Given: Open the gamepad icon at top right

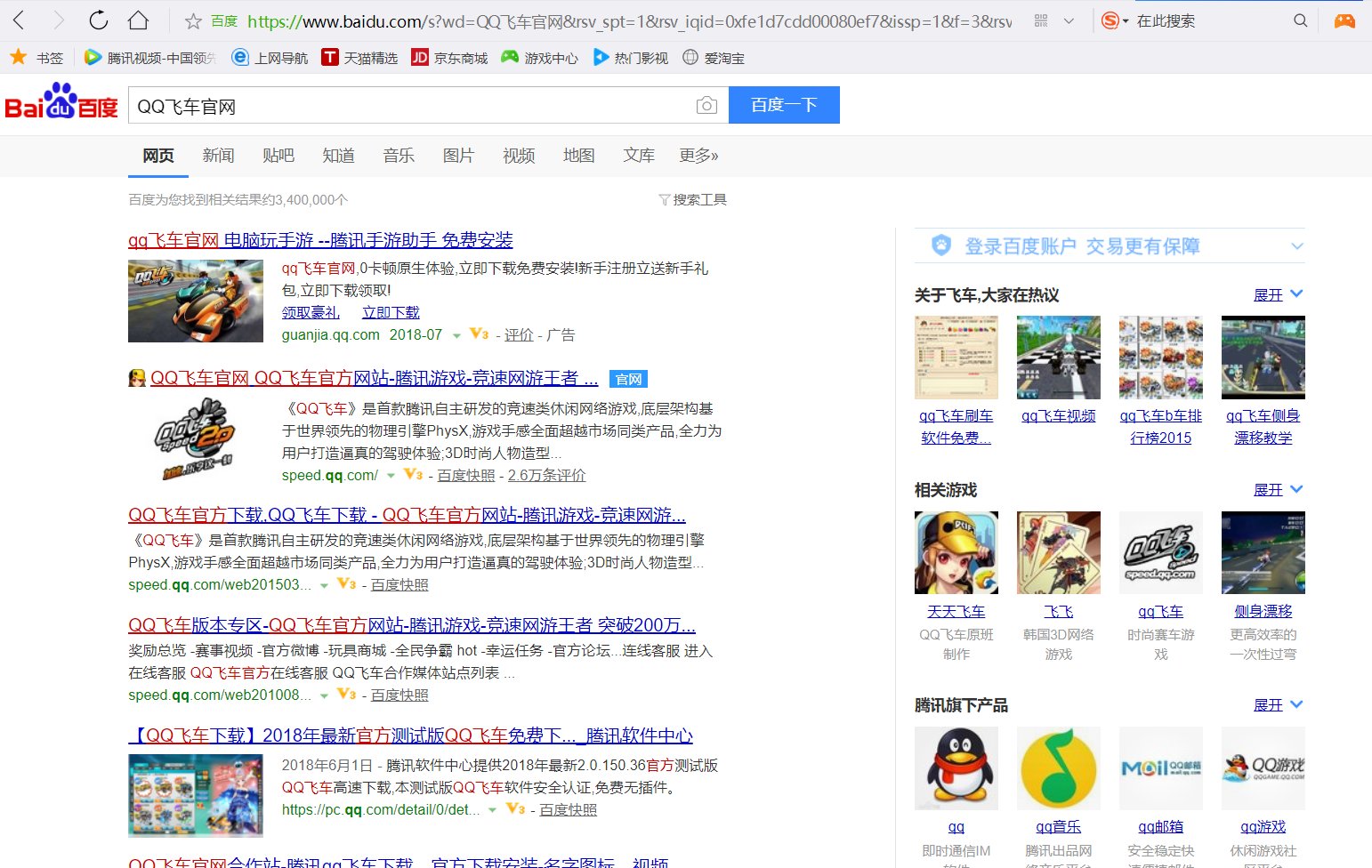Looking at the screenshot, I should pos(1345,20).
